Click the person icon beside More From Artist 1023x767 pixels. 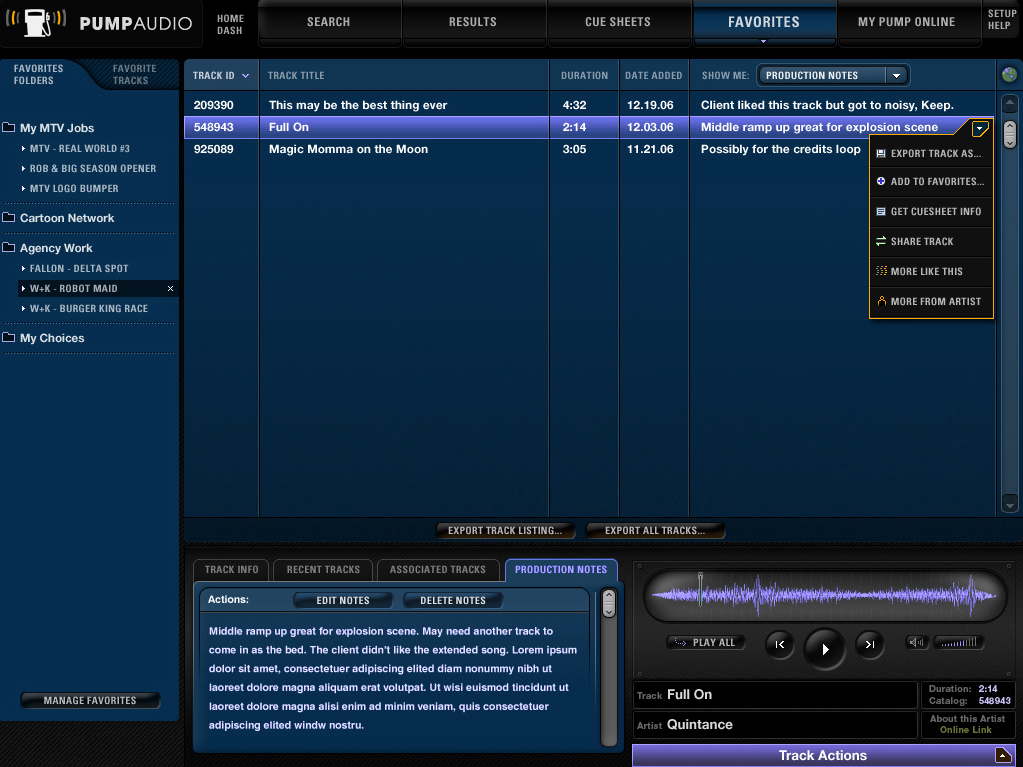(881, 301)
